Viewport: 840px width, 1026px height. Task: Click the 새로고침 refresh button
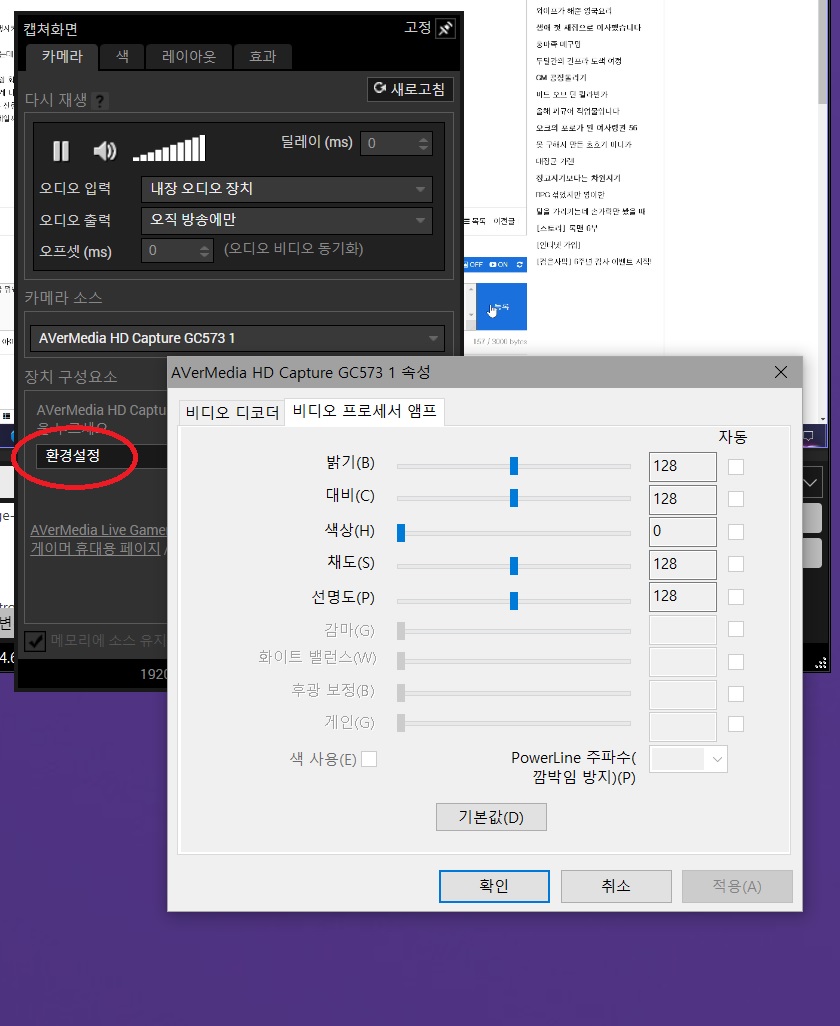tap(410, 89)
